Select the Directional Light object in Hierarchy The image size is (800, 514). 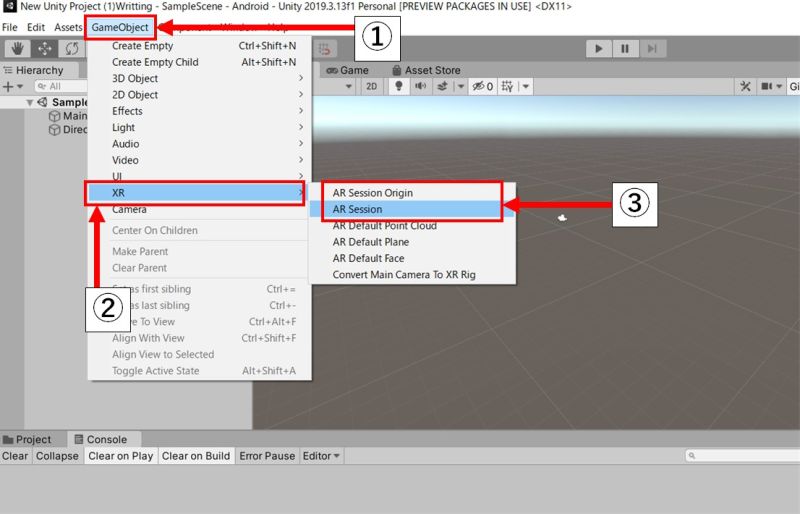68,130
